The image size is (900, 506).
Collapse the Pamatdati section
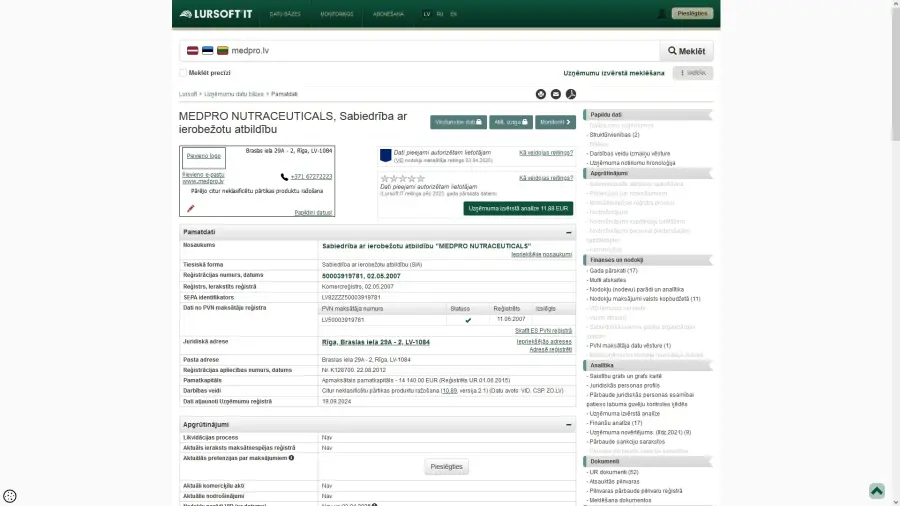click(568, 232)
